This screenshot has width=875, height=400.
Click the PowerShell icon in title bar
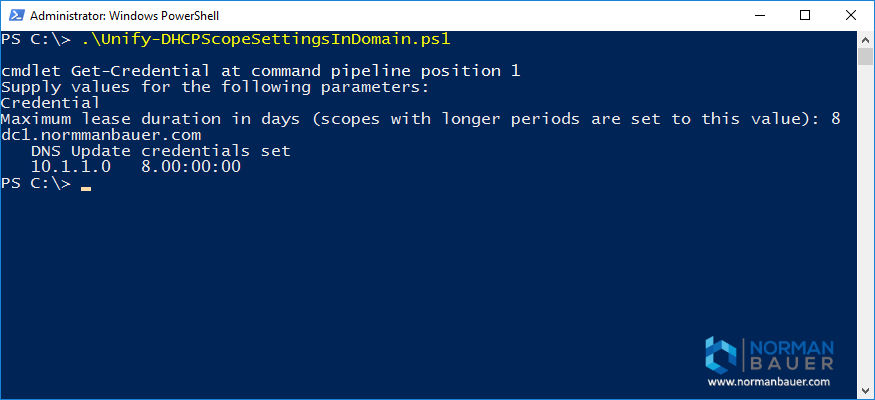tap(13, 15)
